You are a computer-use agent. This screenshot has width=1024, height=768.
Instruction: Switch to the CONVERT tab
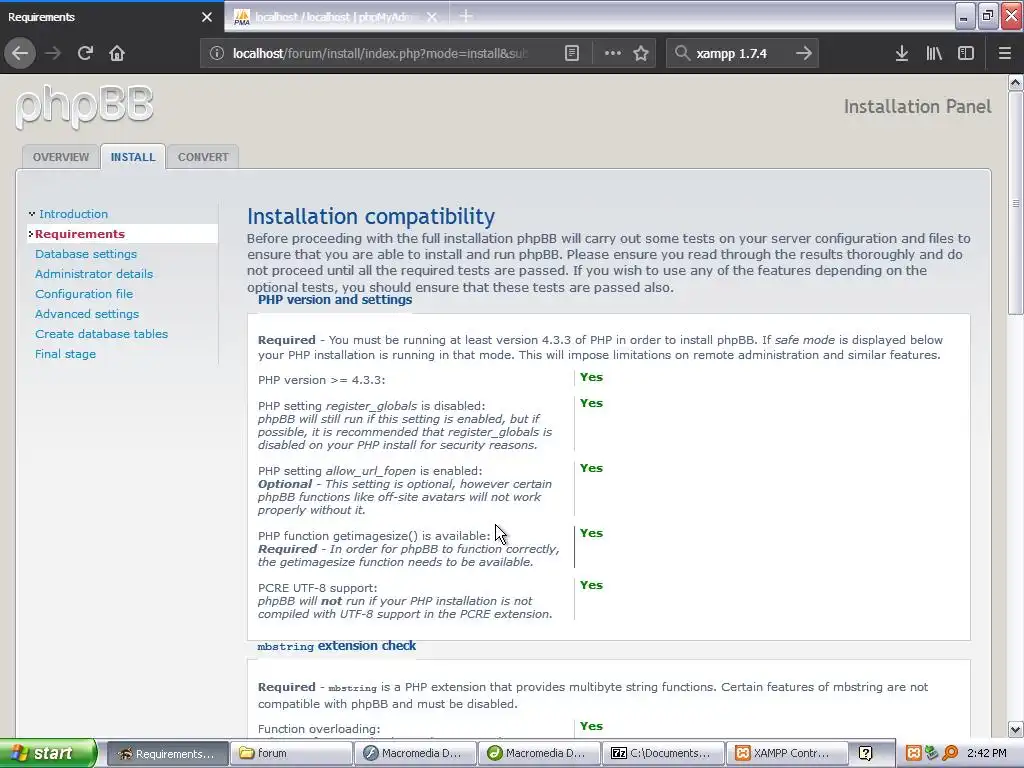click(x=203, y=157)
